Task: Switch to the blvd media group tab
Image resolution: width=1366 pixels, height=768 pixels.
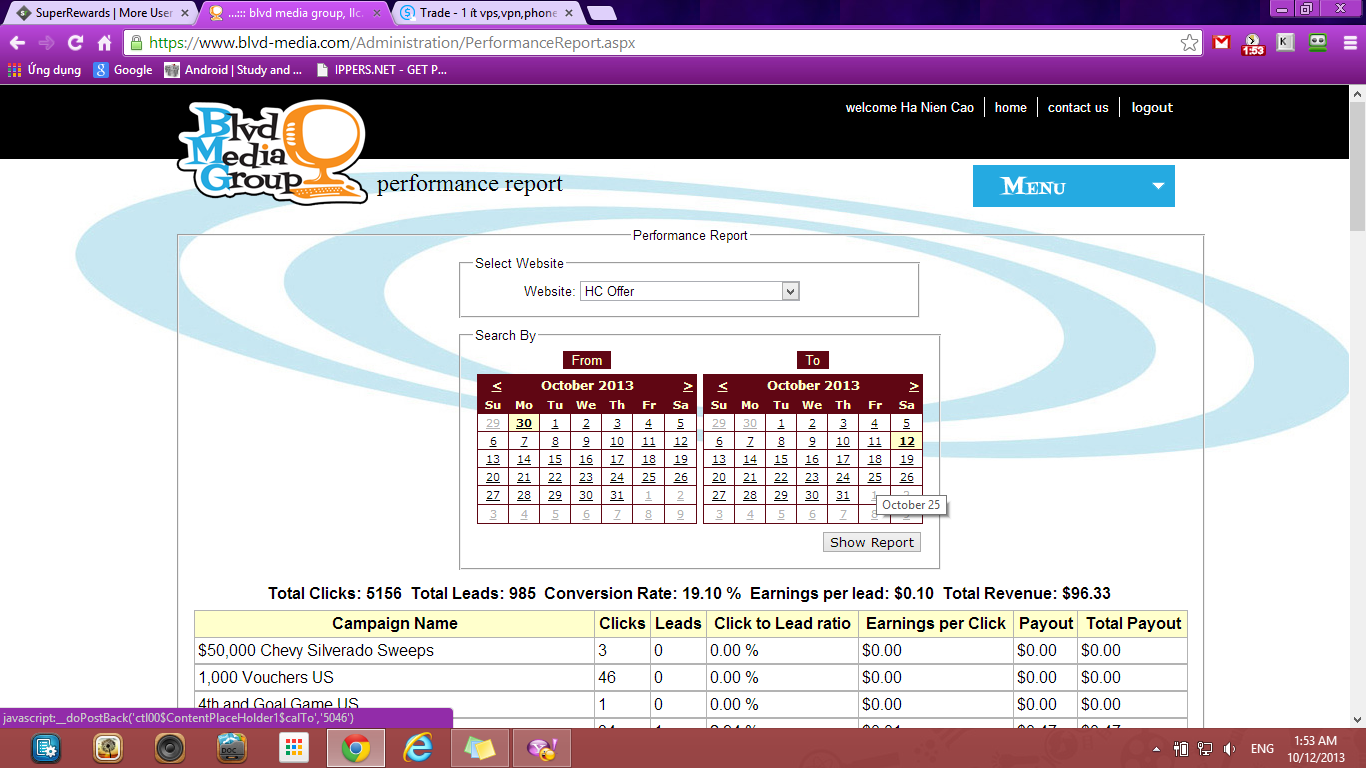Action: coord(295,13)
